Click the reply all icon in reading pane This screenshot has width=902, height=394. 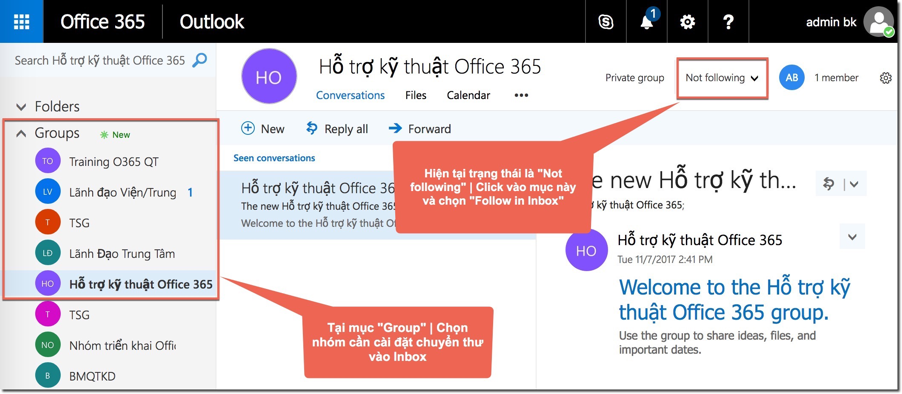click(829, 183)
